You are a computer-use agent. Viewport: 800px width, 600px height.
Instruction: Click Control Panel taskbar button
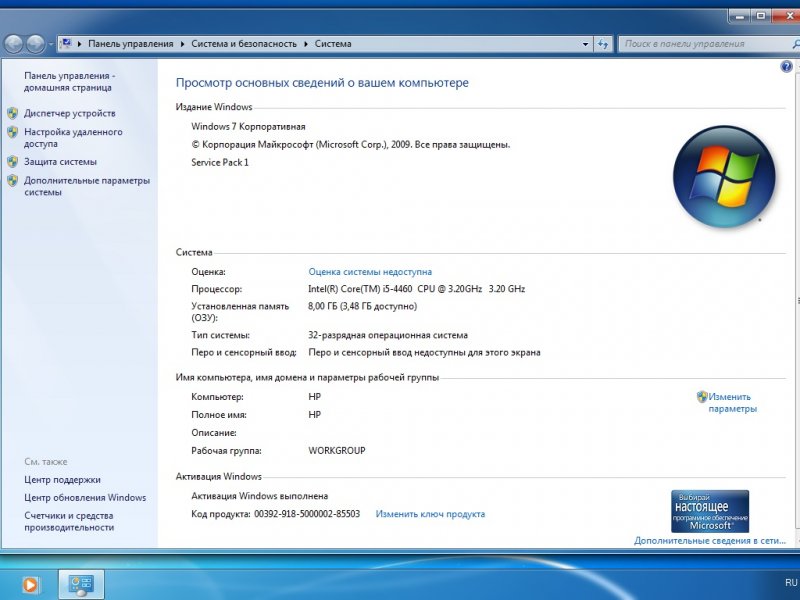pyautogui.click(x=81, y=585)
